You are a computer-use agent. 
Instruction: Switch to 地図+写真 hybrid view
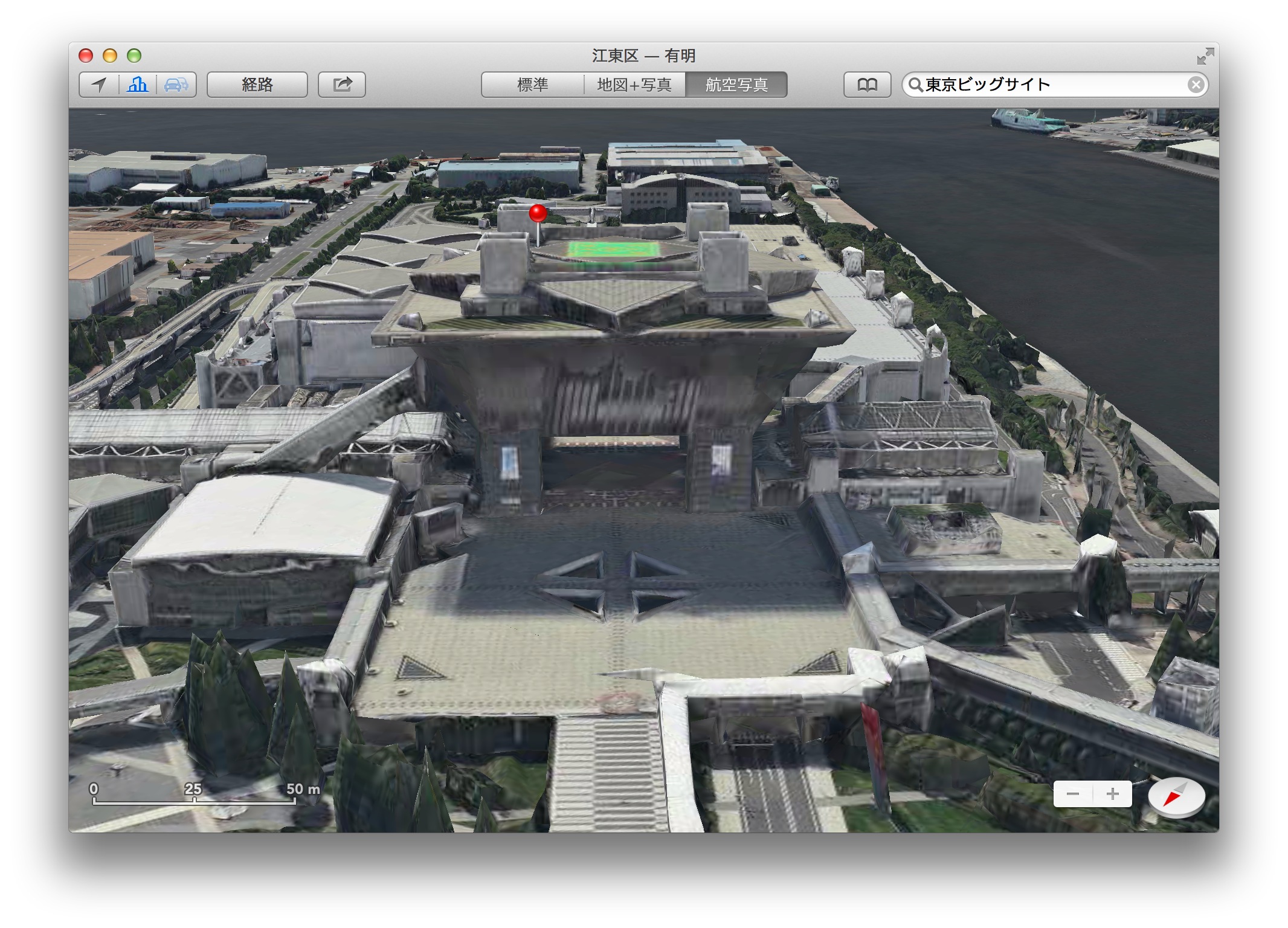coord(634,85)
